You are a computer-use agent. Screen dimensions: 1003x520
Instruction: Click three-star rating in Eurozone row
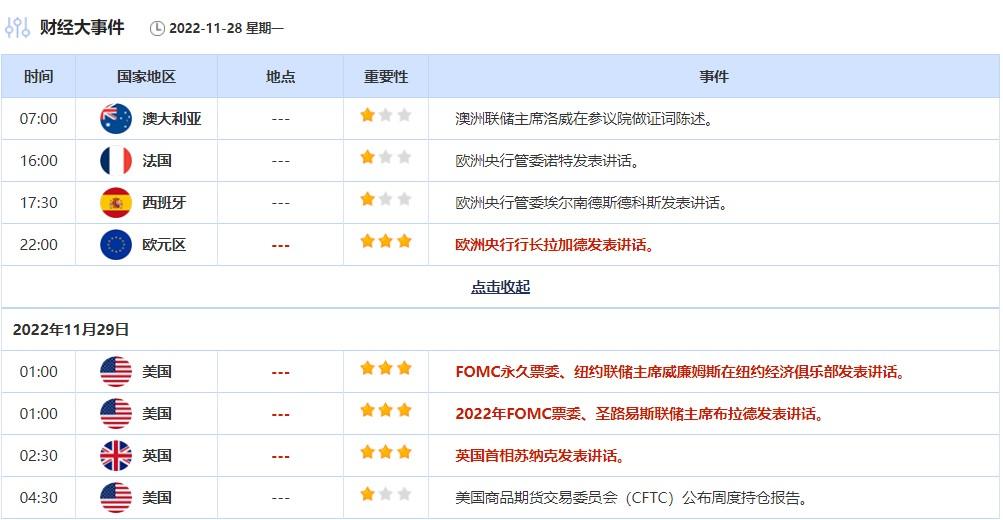(x=385, y=242)
